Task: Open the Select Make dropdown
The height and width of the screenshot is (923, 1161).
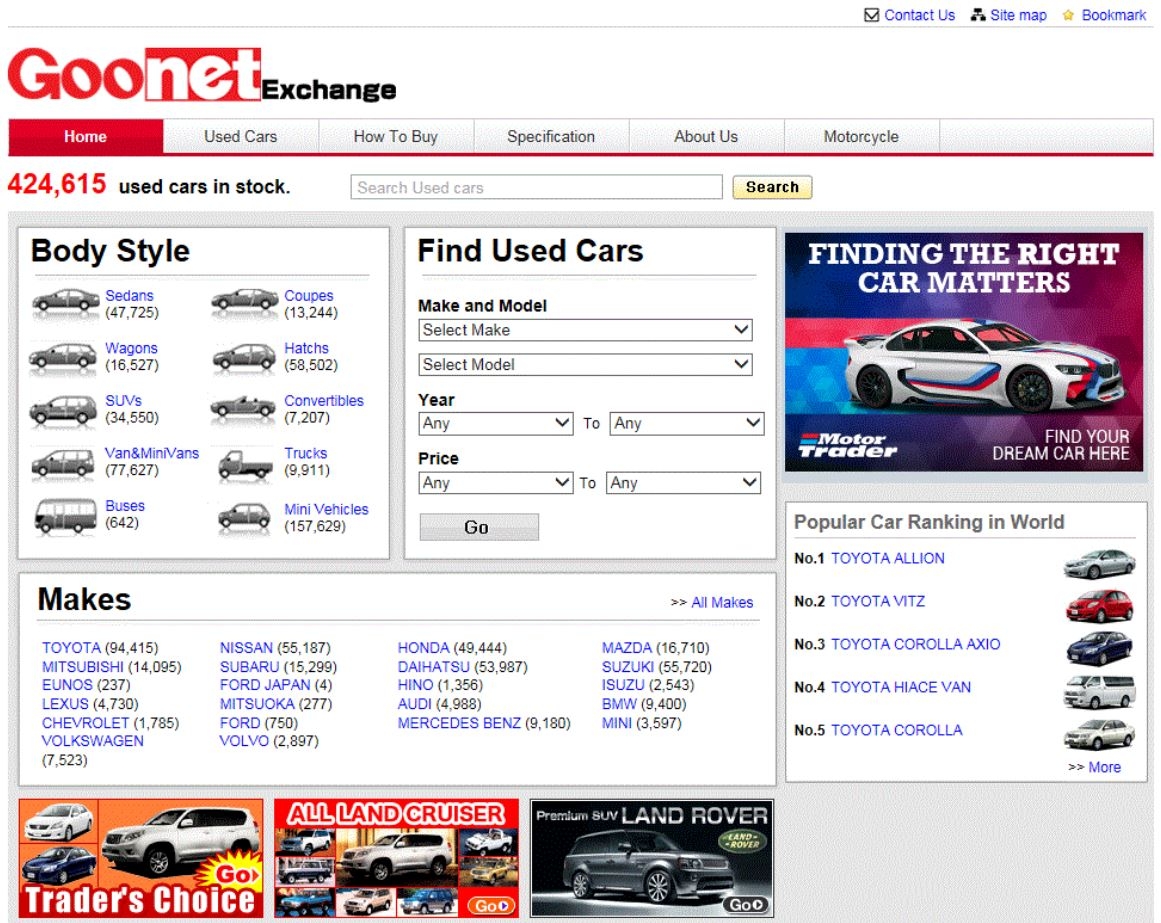Action: tap(586, 330)
